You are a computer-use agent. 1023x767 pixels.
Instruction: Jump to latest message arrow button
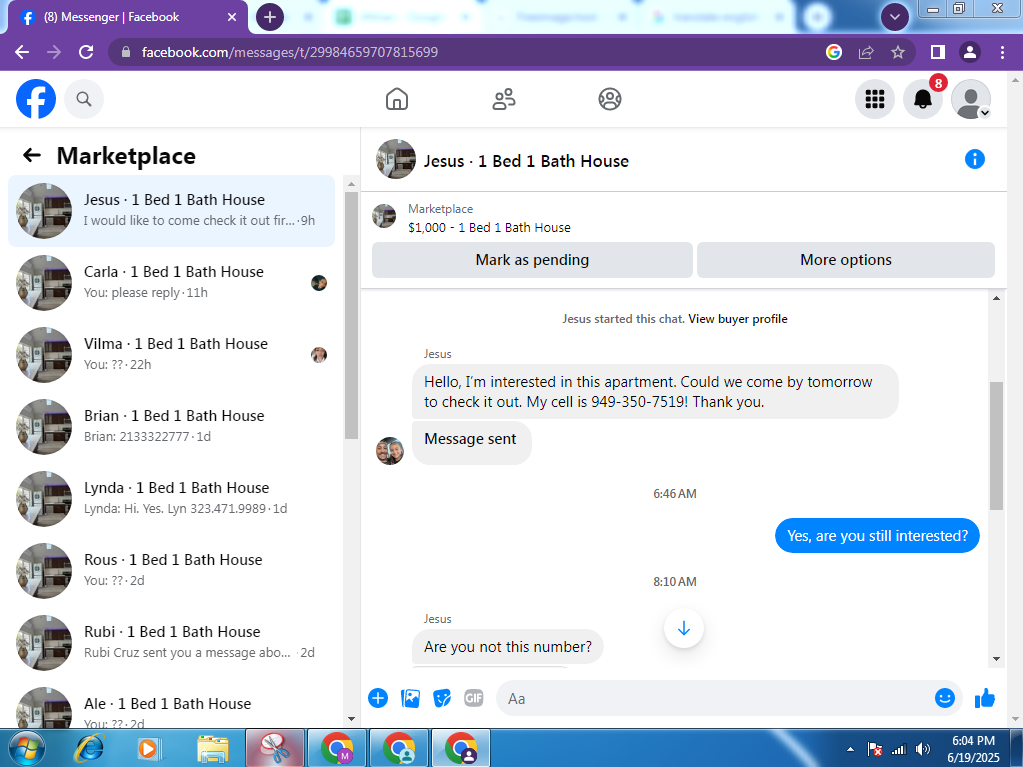click(x=684, y=629)
